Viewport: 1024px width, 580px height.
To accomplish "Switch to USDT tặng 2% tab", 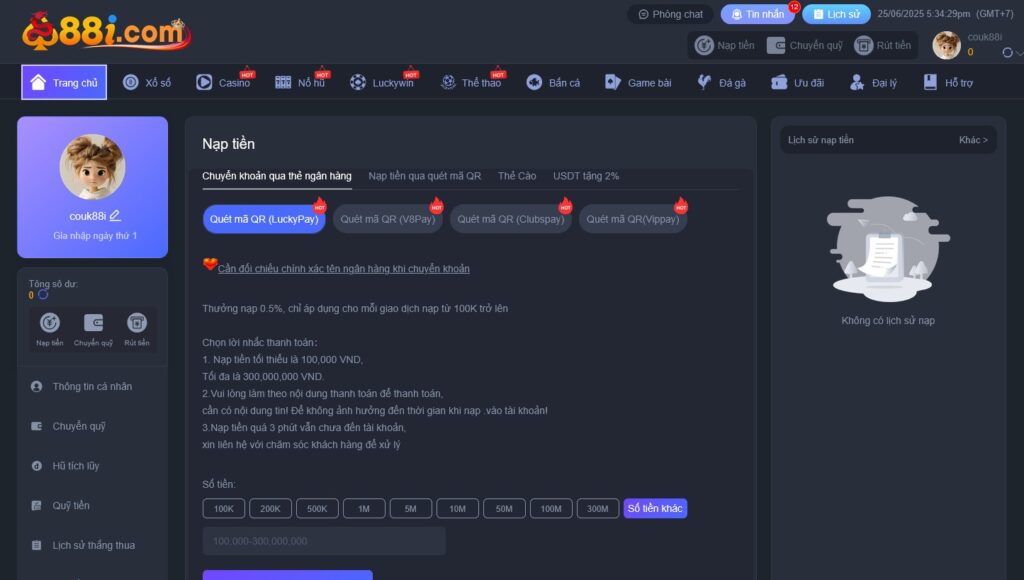I will click(586, 176).
